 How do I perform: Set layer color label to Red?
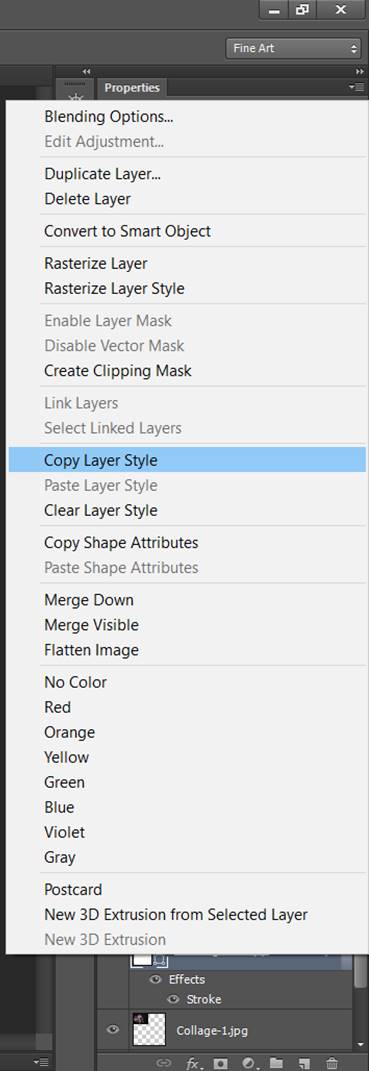(57, 707)
